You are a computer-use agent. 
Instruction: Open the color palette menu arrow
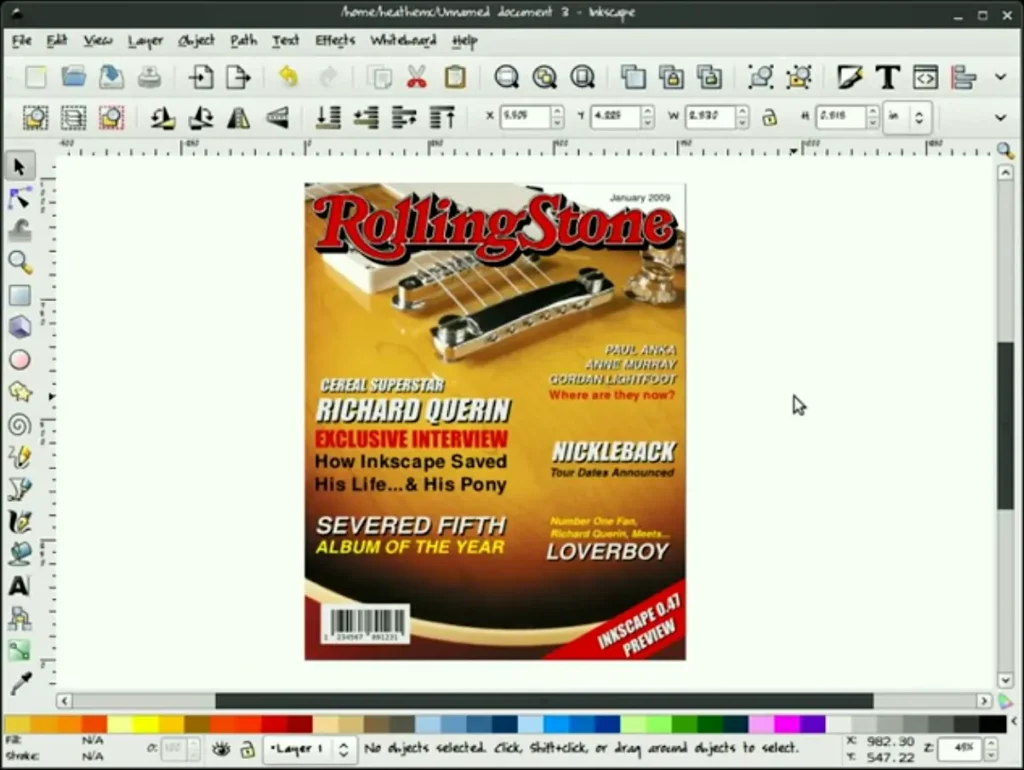[1014, 722]
